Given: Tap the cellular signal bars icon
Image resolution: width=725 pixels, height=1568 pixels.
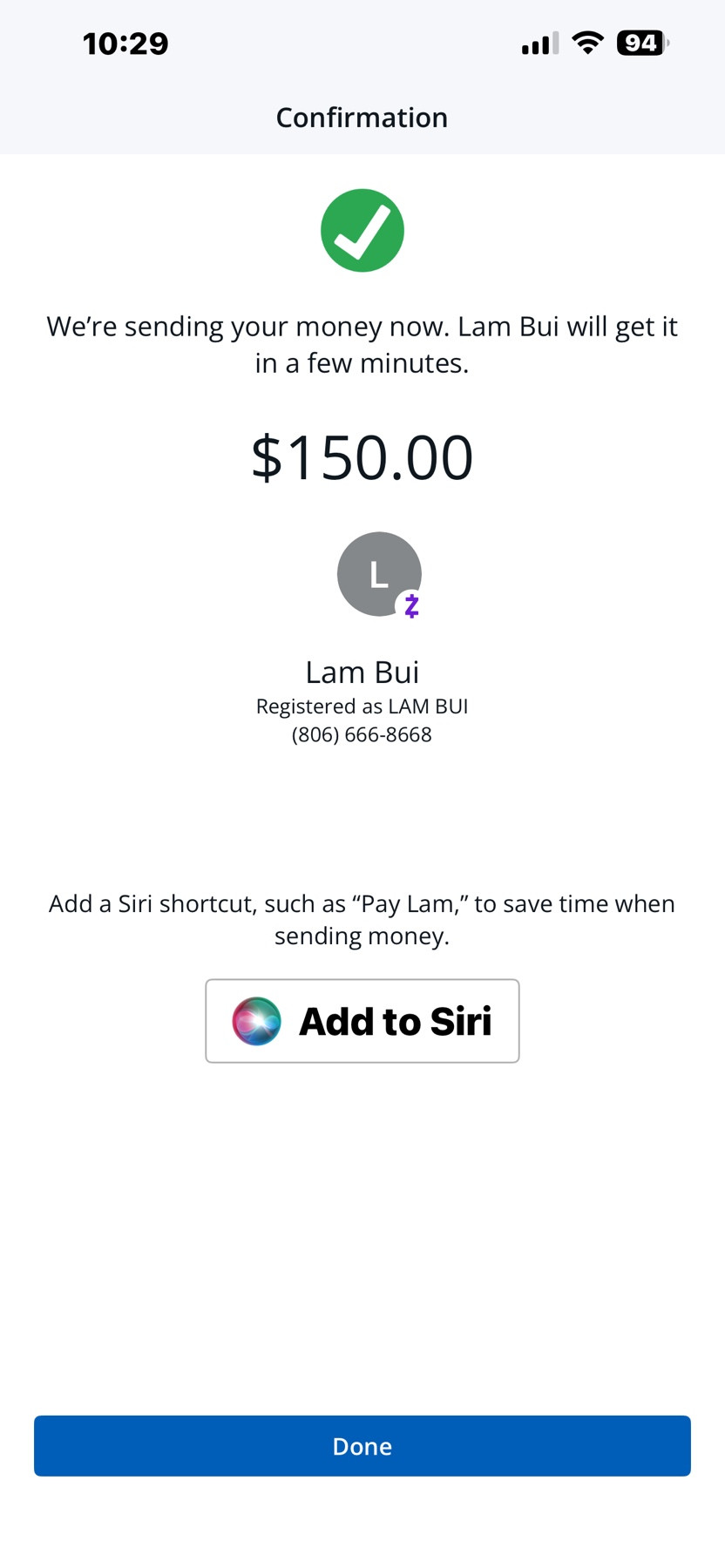Looking at the screenshot, I should 539,44.
